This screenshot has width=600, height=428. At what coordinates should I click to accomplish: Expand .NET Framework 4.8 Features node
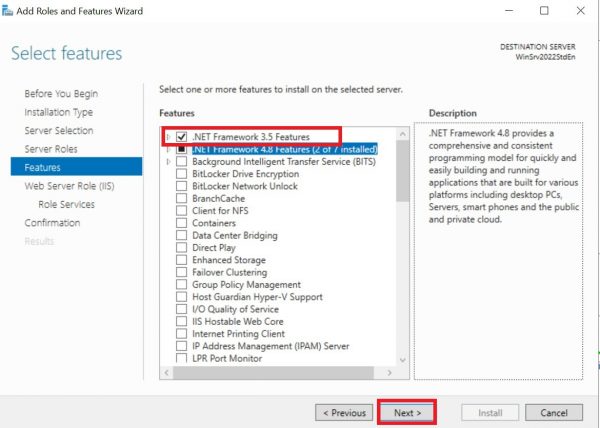click(168, 149)
